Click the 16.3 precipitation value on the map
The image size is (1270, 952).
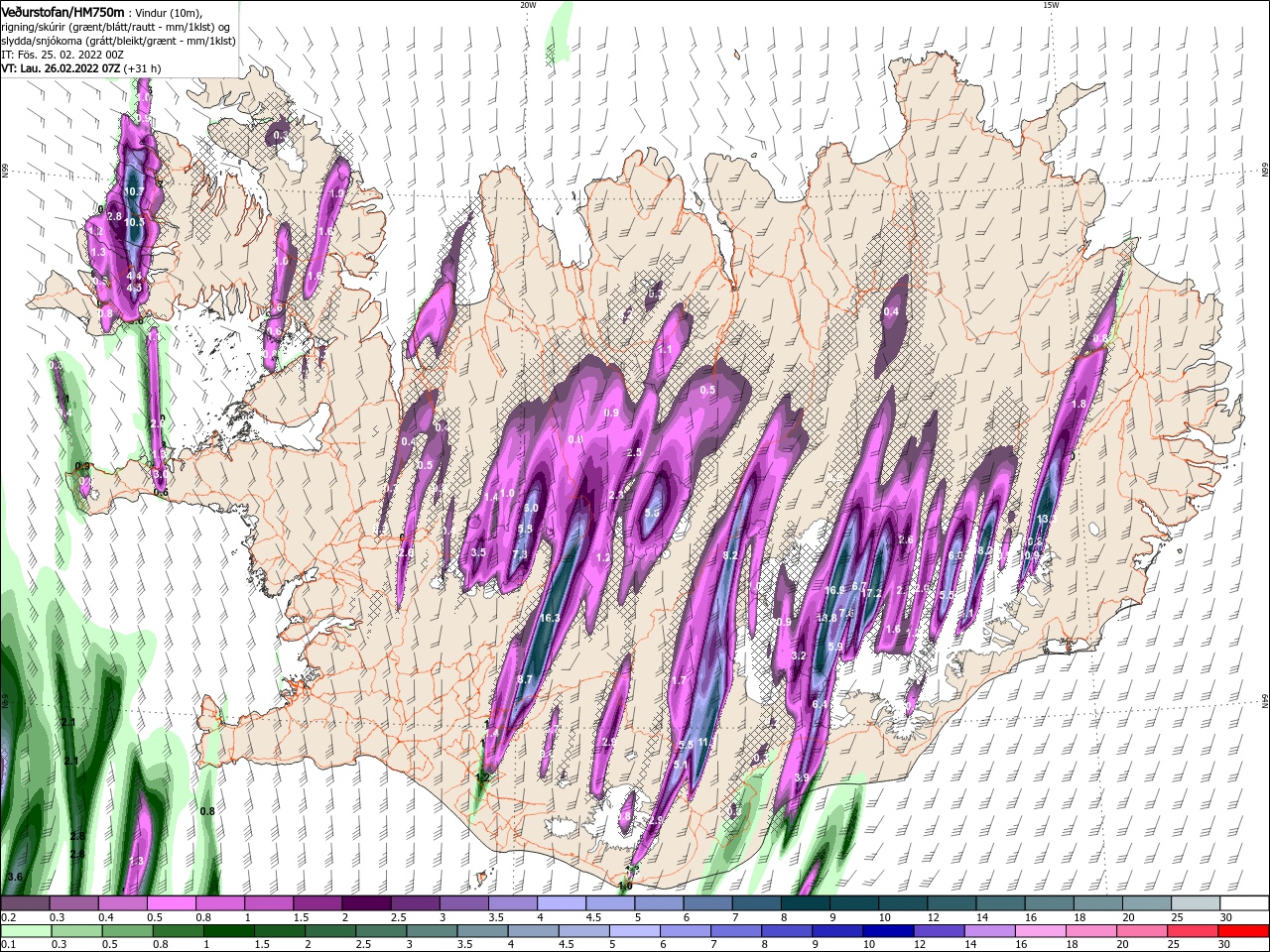point(550,618)
